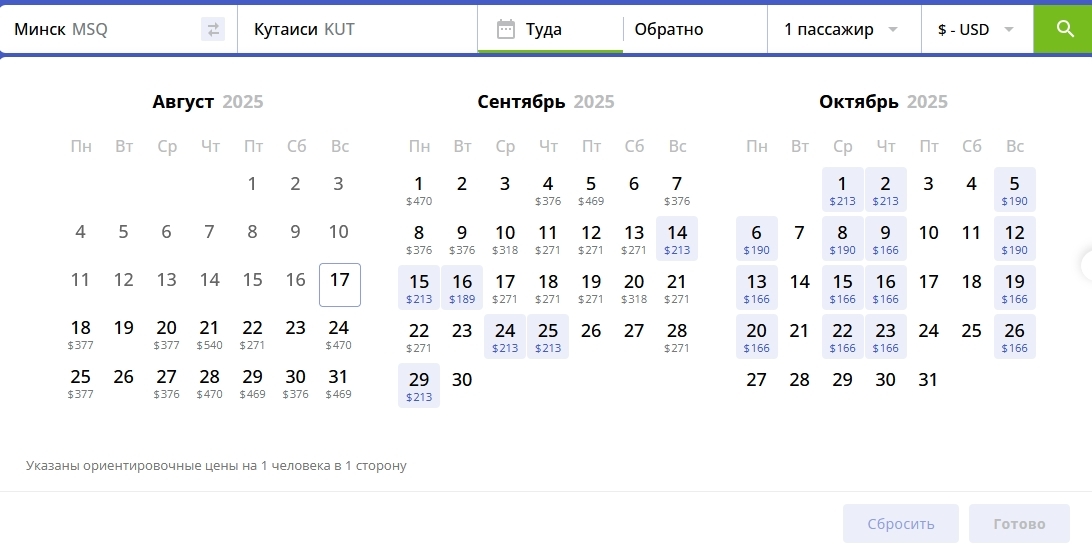Viewport: 1092px width, 547px height.
Task: Expand the 1 пассажир passenger dropdown
Action: (x=842, y=30)
